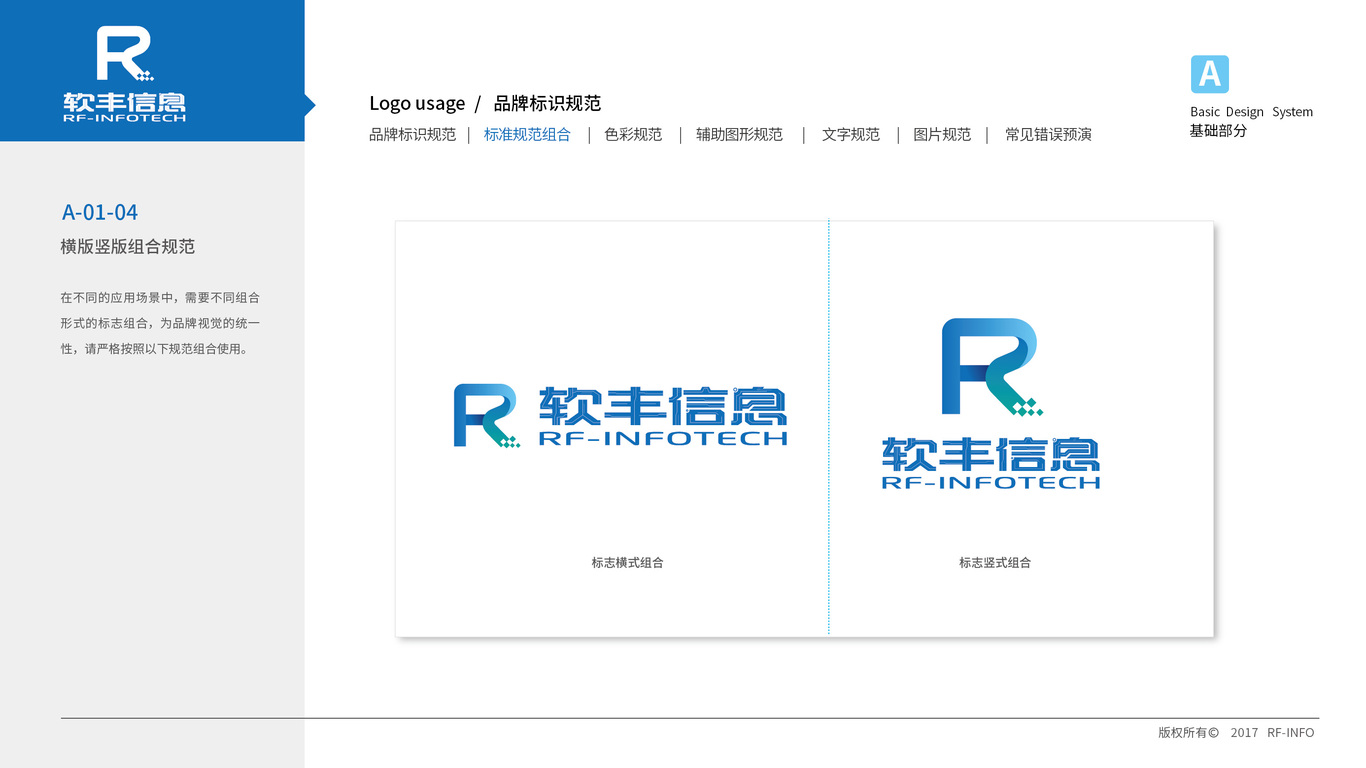1366x768 pixels.
Task: Click the title 横版竖版组合规范
Action: coord(128,246)
